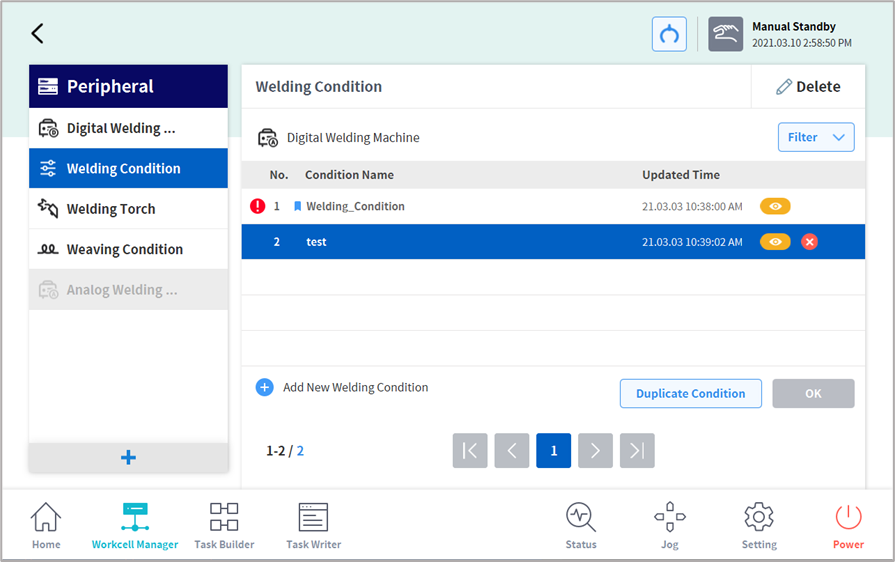The image size is (895, 562).
Task: Click red delete X on test row
Action: click(809, 242)
